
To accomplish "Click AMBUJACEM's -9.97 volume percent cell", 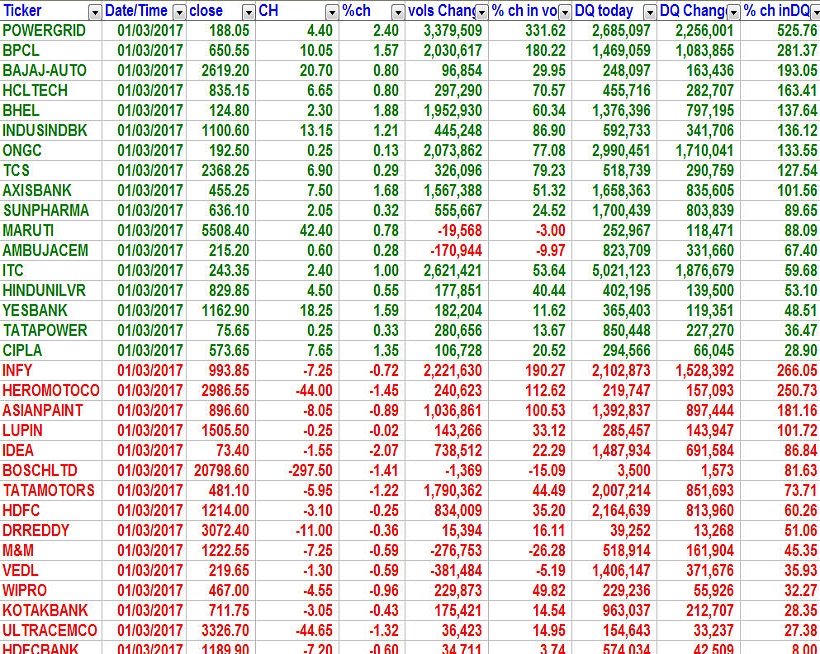I will tap(550, 250).
